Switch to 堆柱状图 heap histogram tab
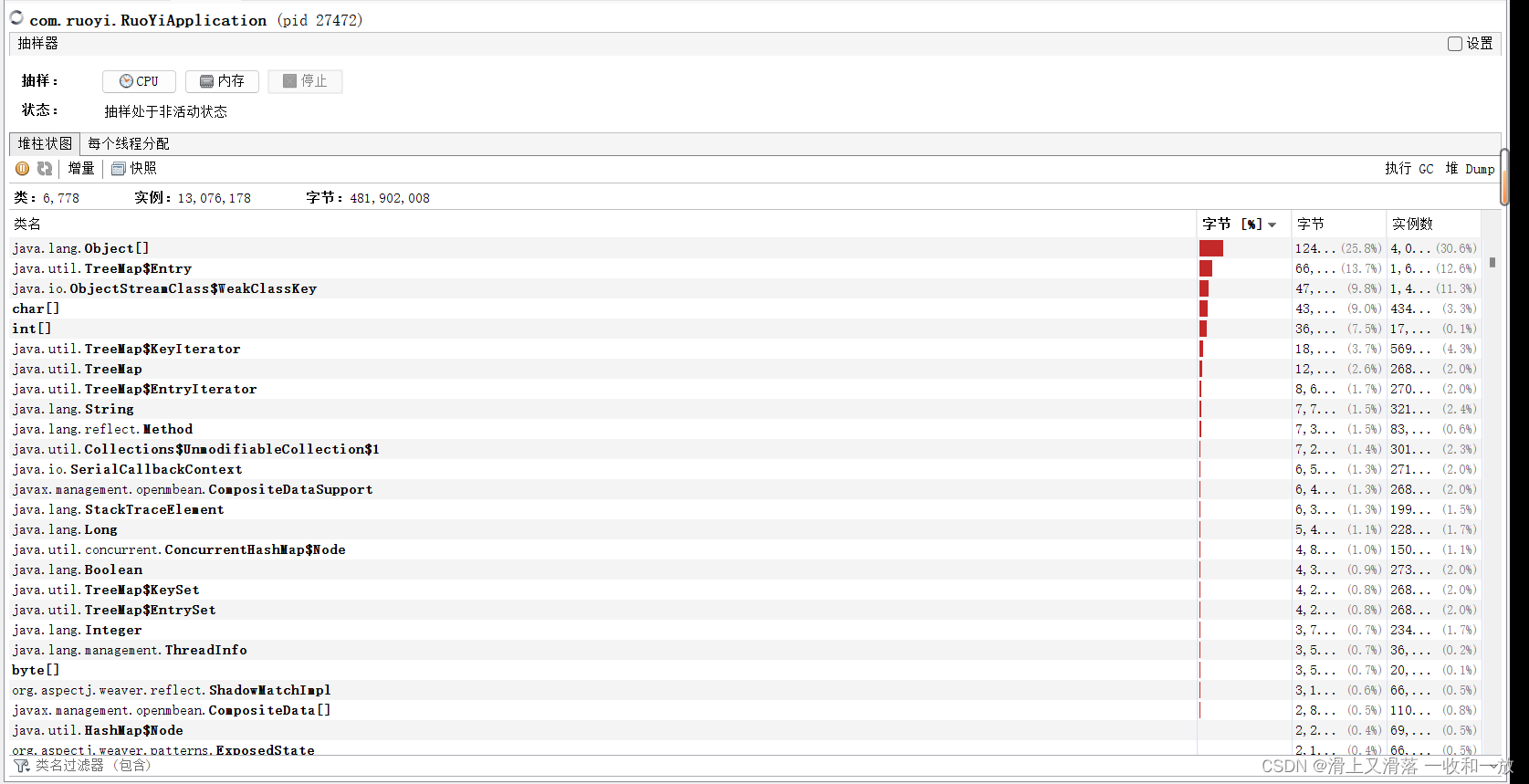1529x784 pixels. click(45, 144)
